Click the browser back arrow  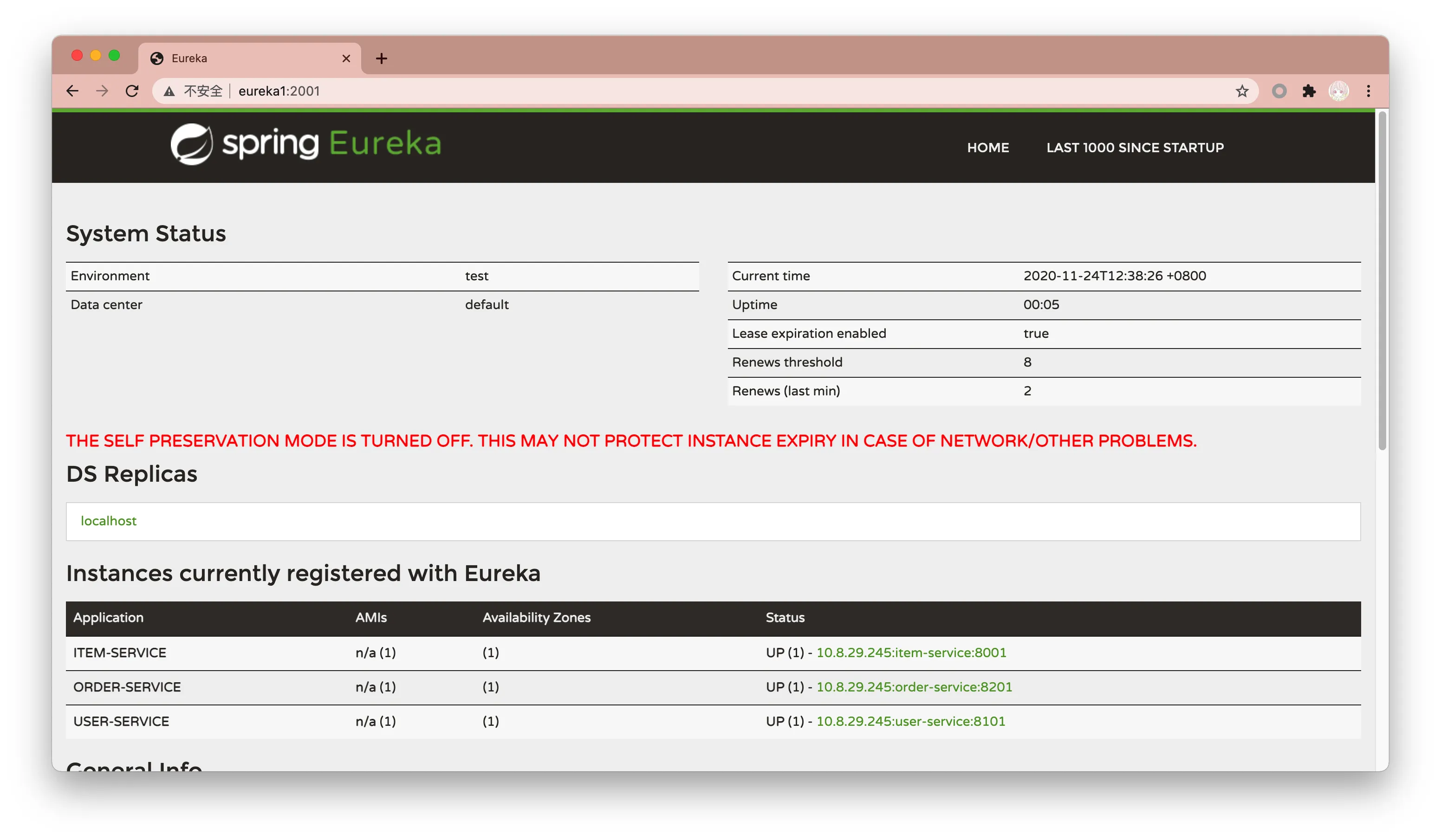click(x=72, y=91)
